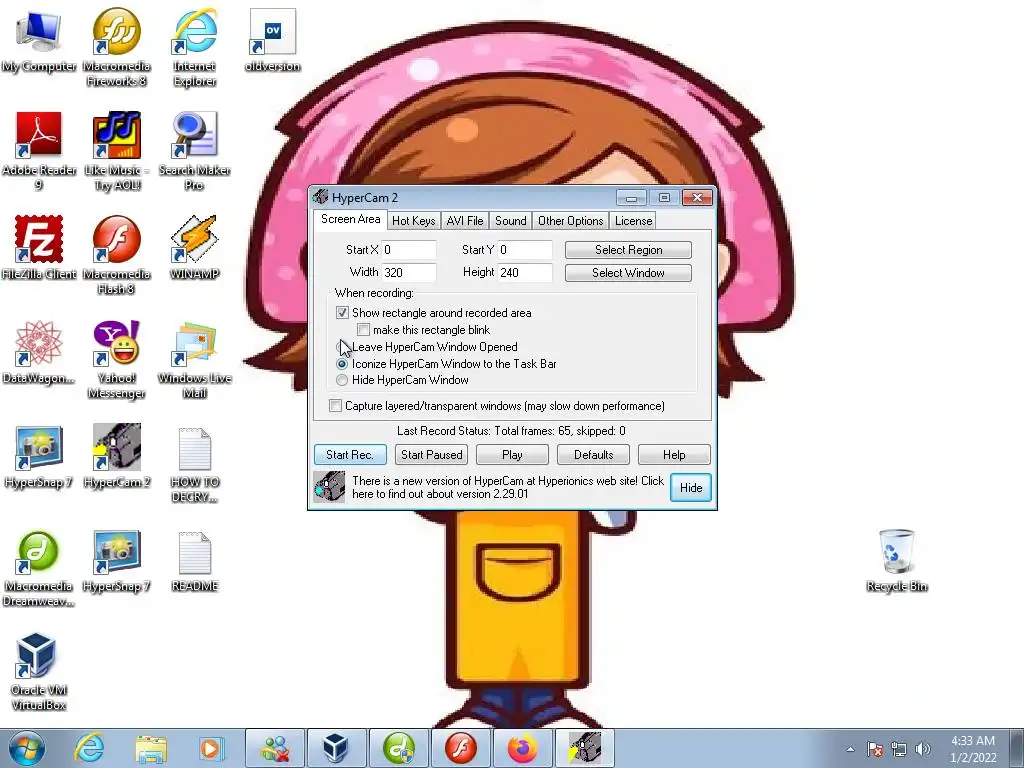Switch to the Other Options tab
The image size is (1024, 768).
pos(571,221)
